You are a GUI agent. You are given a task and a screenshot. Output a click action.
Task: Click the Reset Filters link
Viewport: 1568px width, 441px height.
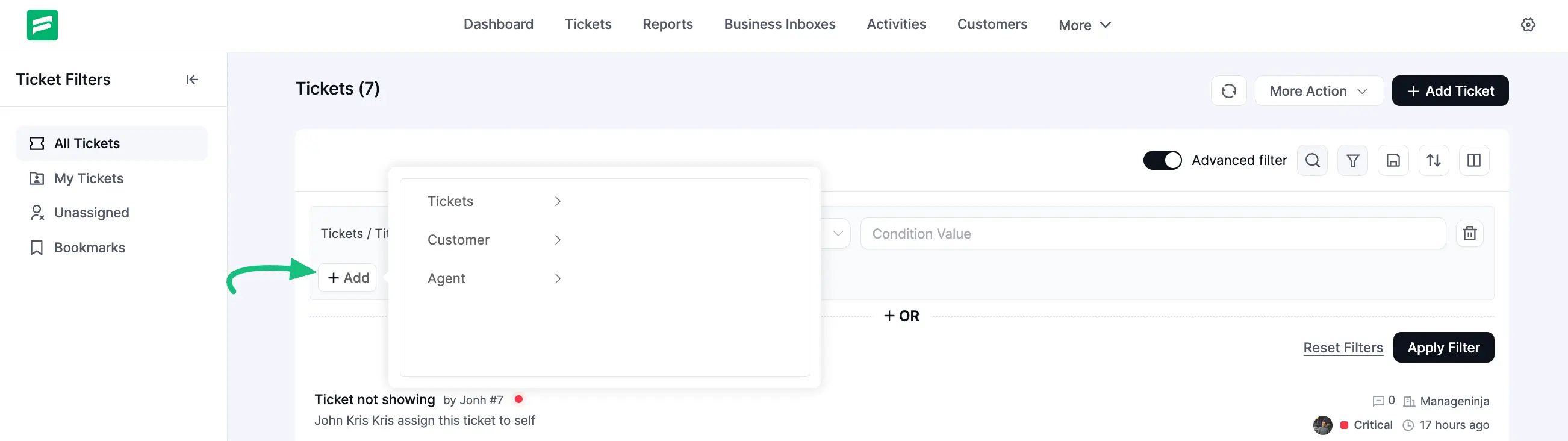(x=1343, y=348)
